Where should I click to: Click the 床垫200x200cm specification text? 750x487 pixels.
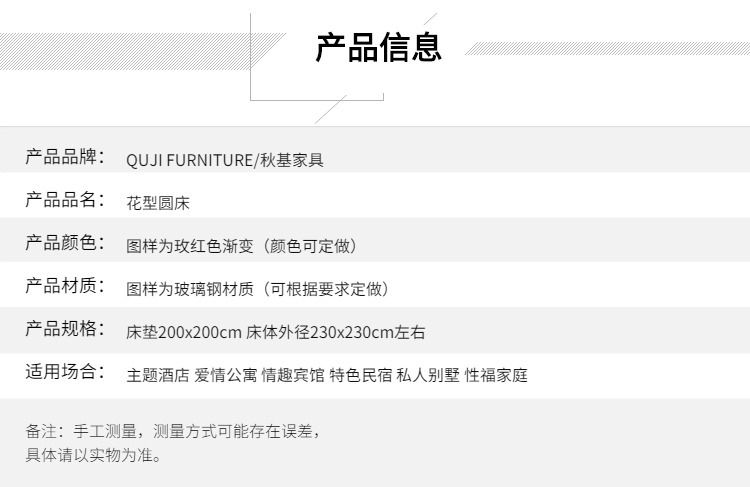tap(184, 332)
